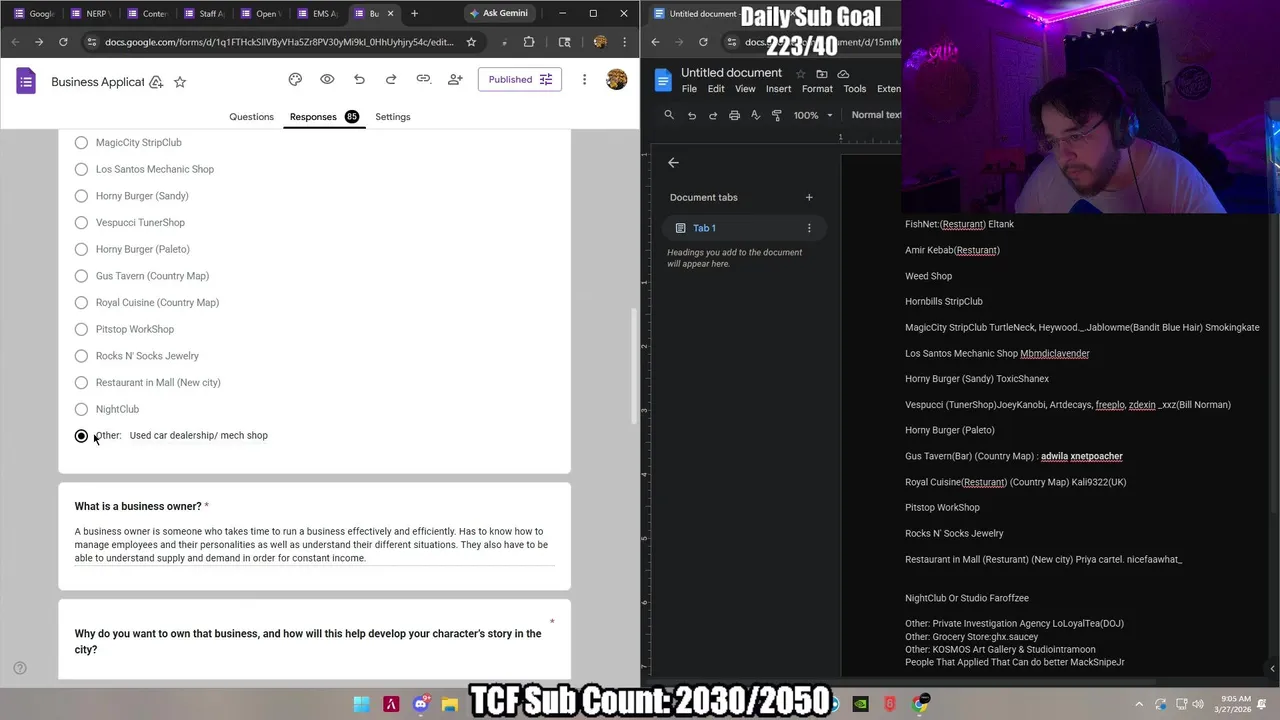Undo last change in Google Forms
1280x720 pixels.
[359, 79]
